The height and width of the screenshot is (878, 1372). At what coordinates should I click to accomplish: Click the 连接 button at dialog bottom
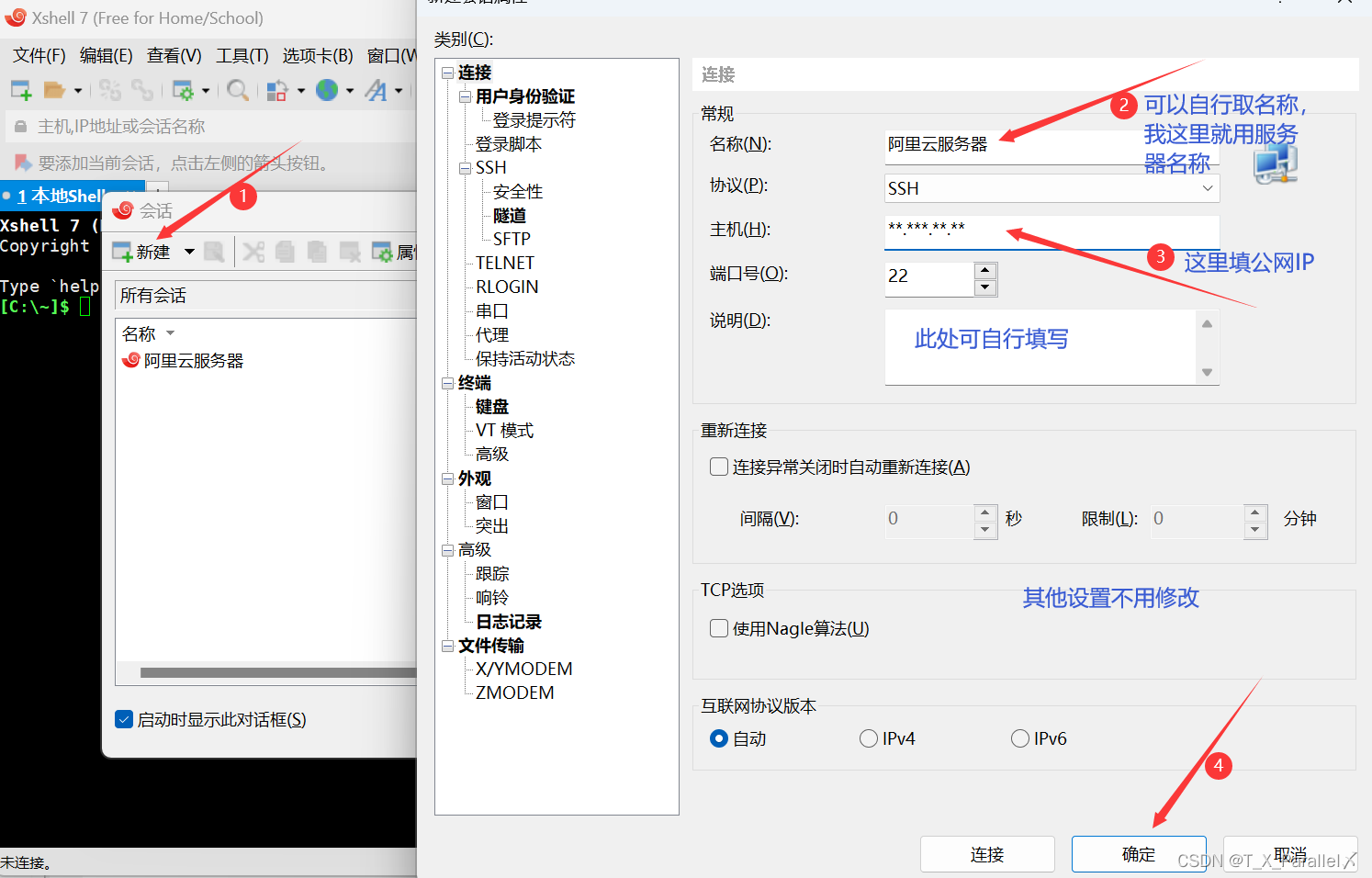987,854
